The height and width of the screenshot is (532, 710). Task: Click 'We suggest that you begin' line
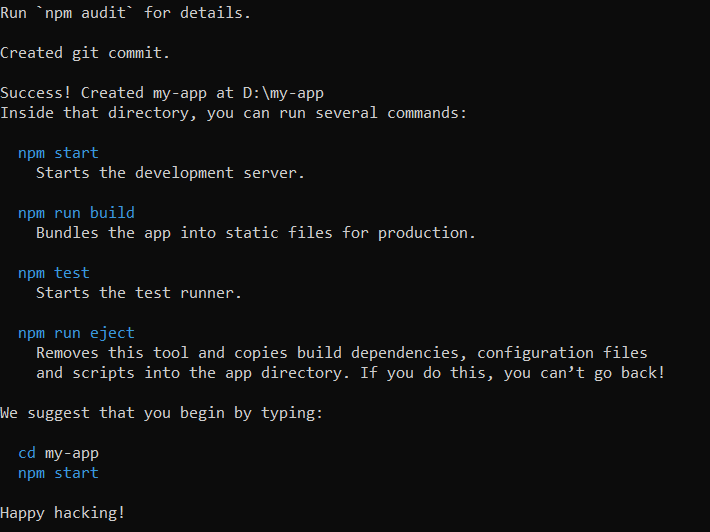pos(161,413)
